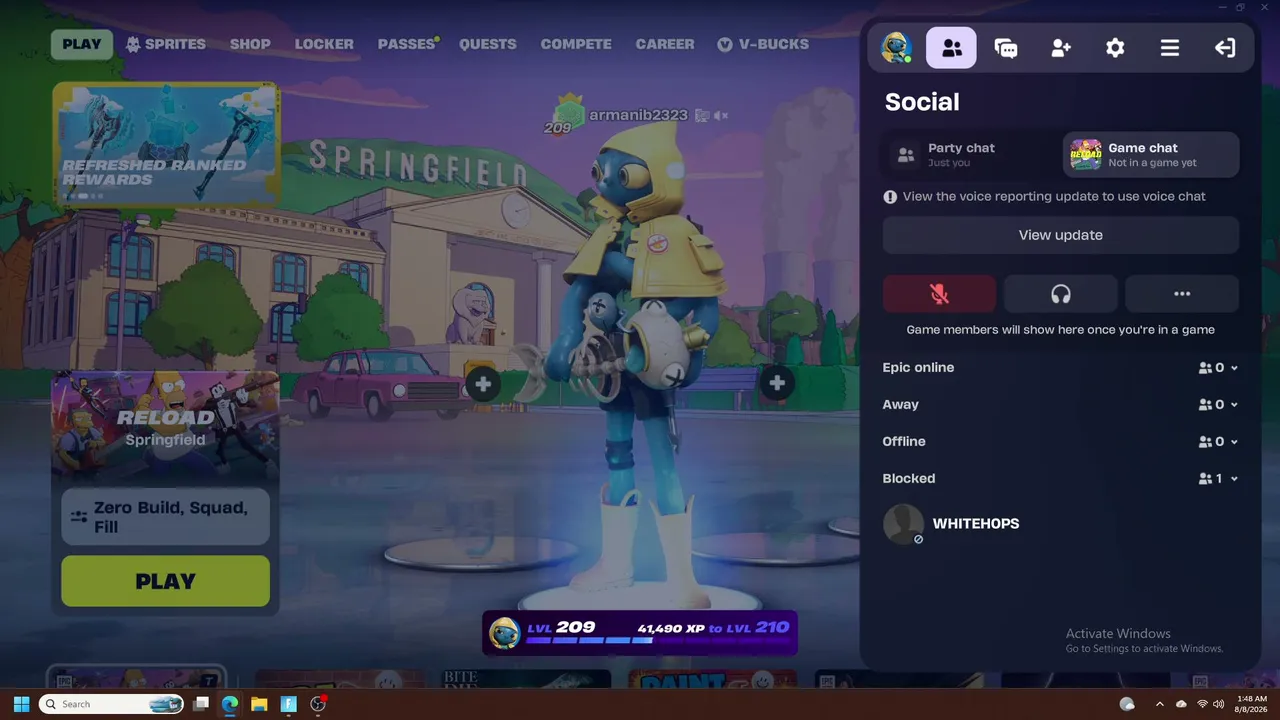Open the Refreshed Ranked Rewards banner
1280x720 pixels.
point(166,143)
